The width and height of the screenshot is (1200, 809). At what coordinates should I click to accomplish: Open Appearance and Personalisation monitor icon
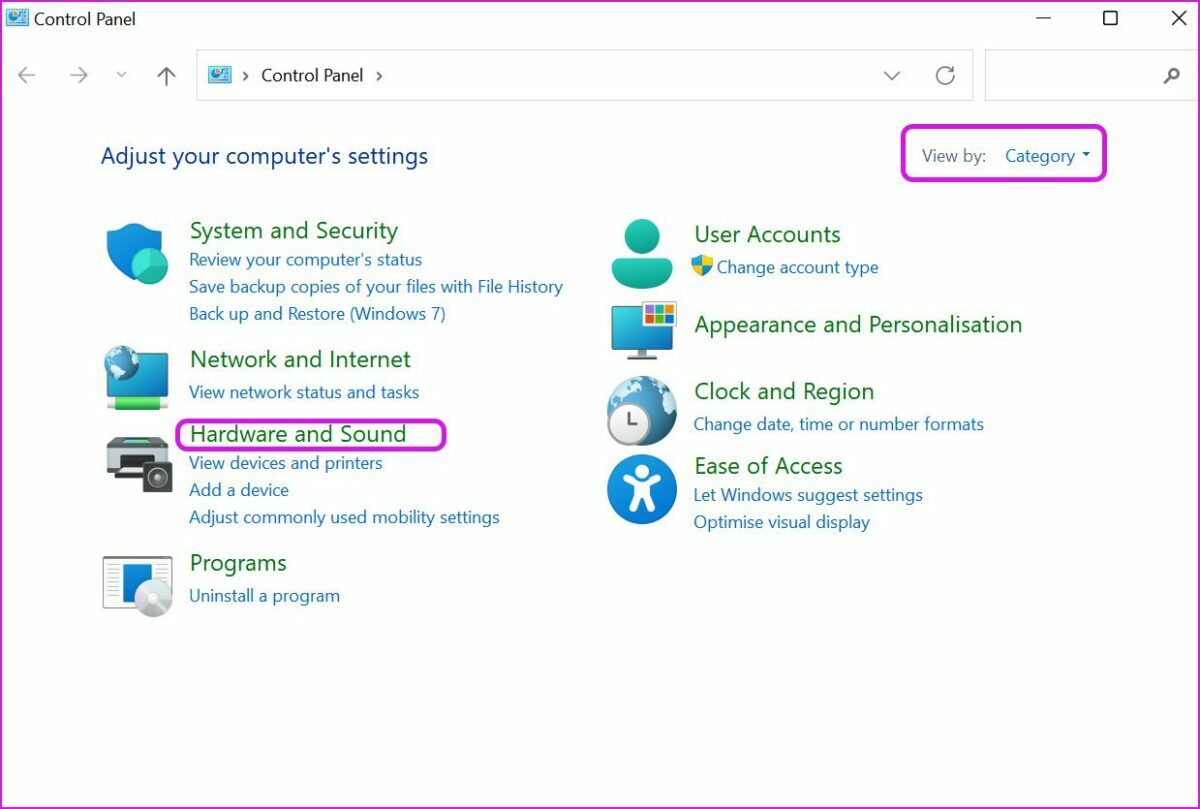pos(643,329)
